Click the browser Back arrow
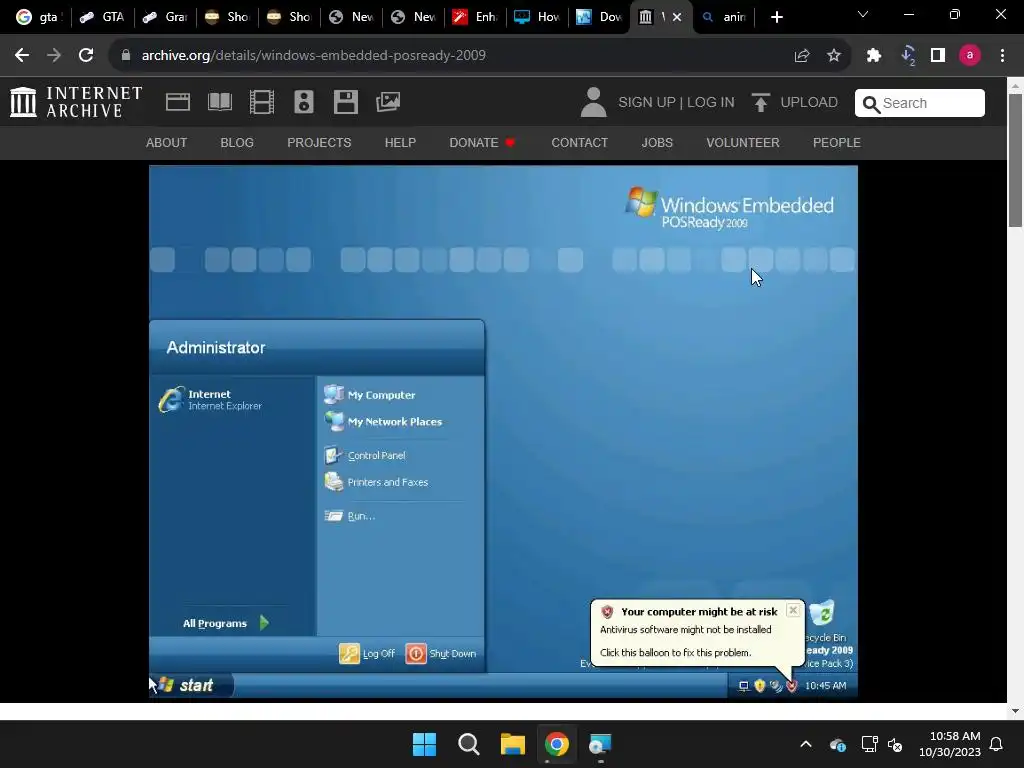 pyautogui.click(x=22, y=56)
